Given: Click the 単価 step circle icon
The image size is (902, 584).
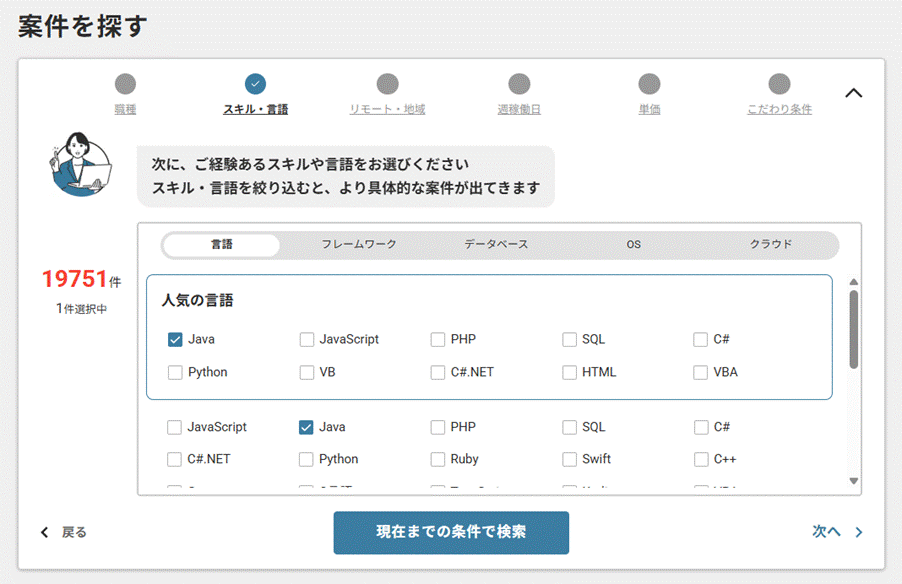Looking at the screenshot, I should [x=649, y=84].
